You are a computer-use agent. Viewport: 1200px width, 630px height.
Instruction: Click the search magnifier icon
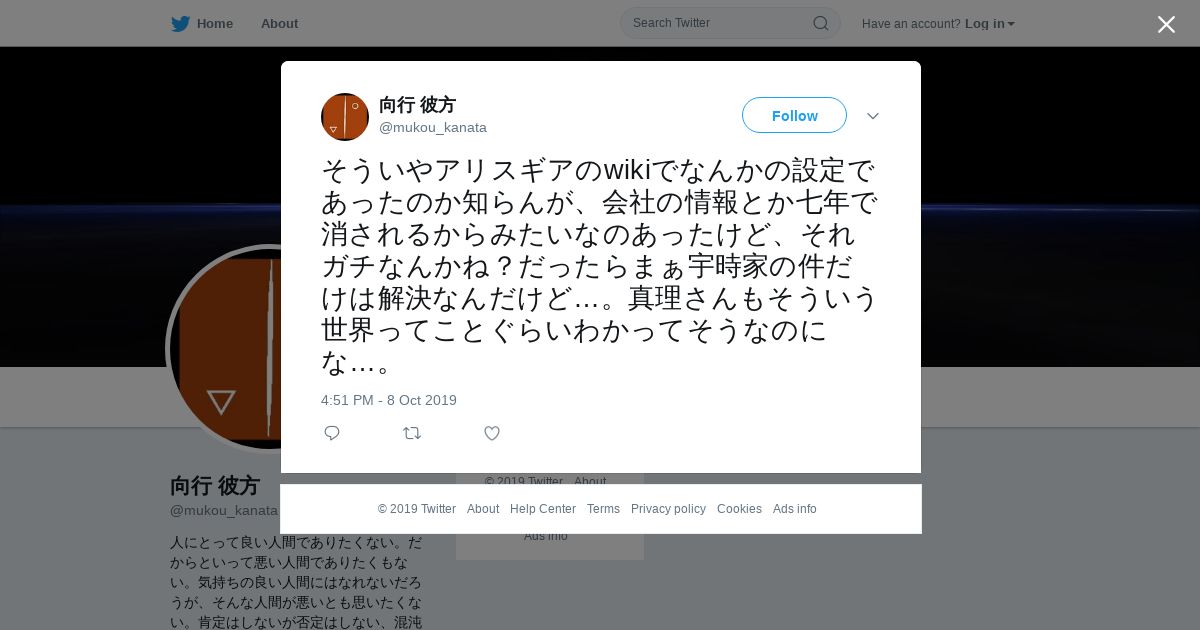820,23
